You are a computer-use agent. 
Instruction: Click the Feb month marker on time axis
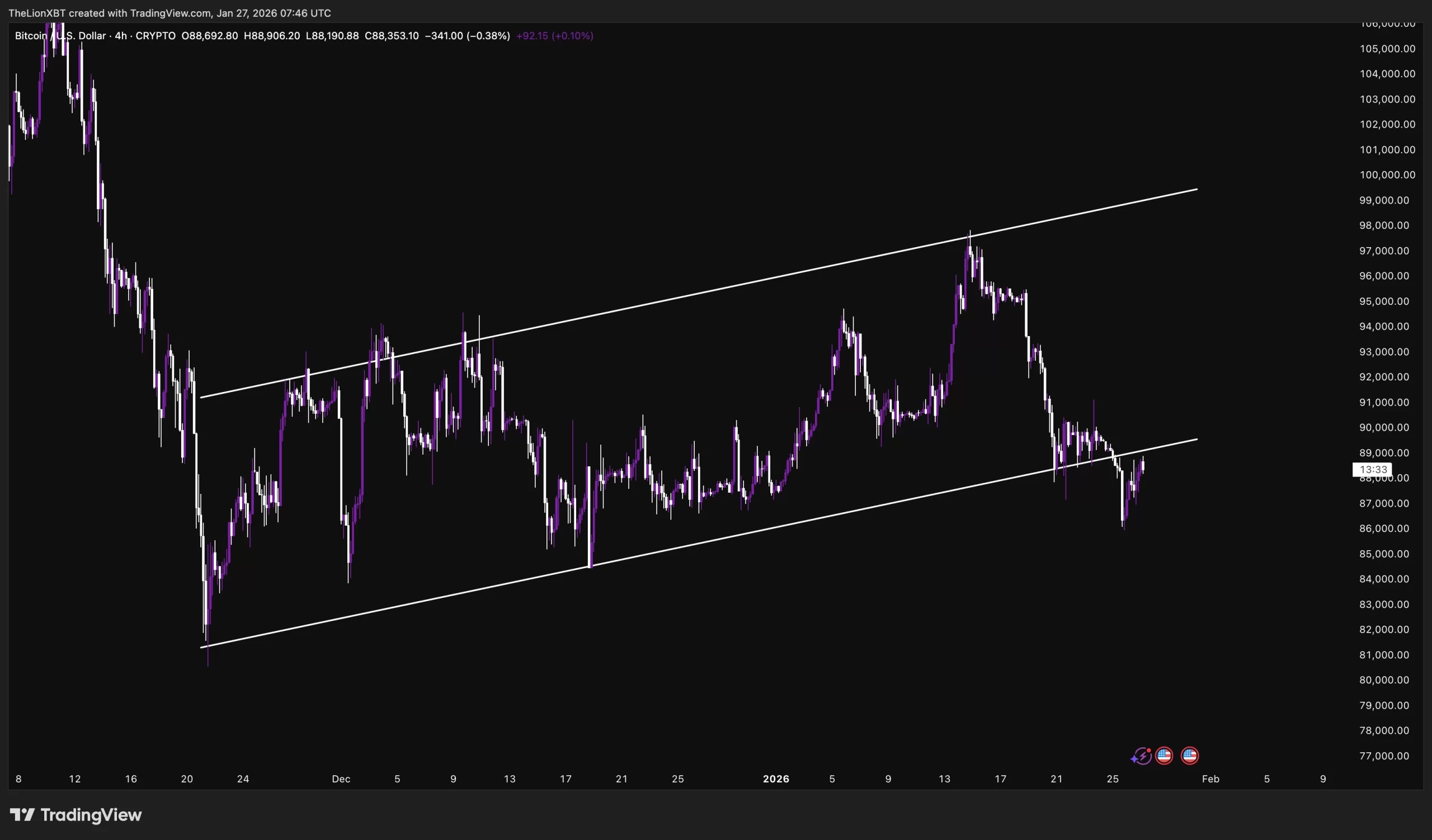coord(1210,778)
